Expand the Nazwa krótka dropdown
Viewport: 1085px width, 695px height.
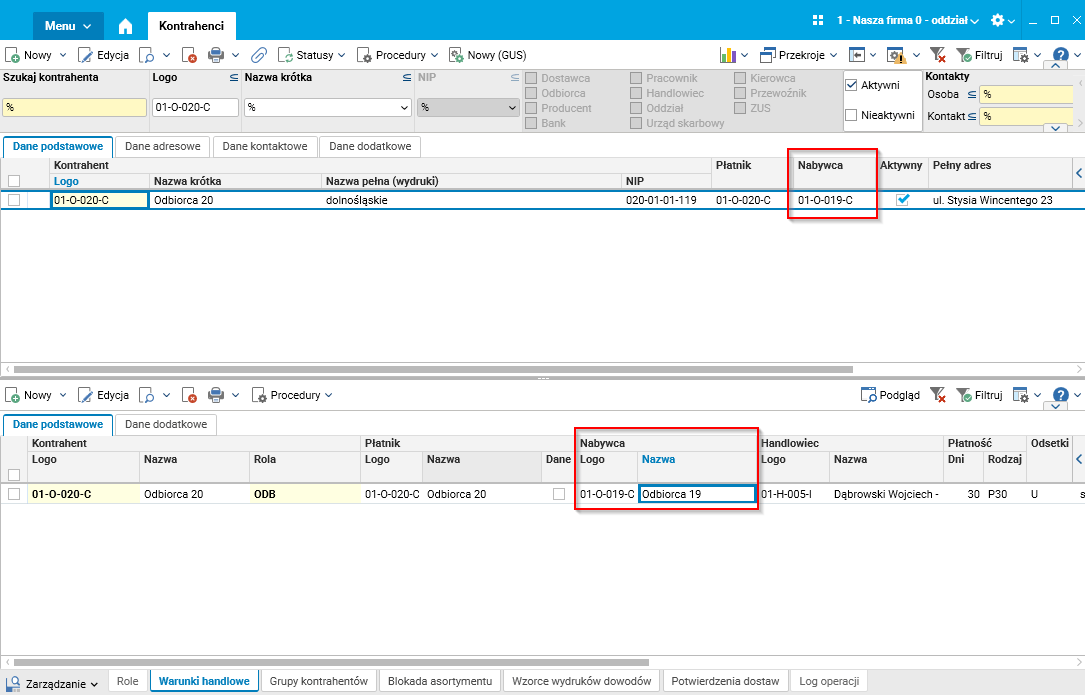click(x=404, y=107)
